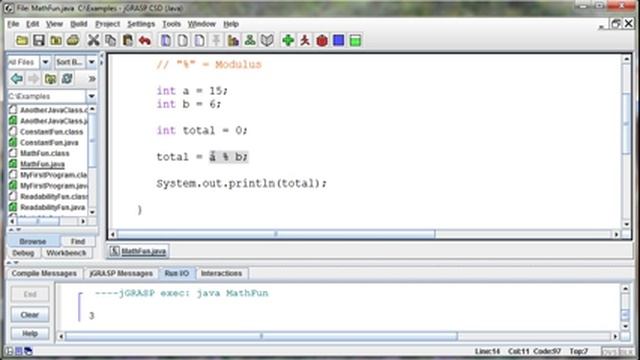Screen dimensions: 640x360
Task: Expand more browse tools chevron
Action: coord(92,78)
